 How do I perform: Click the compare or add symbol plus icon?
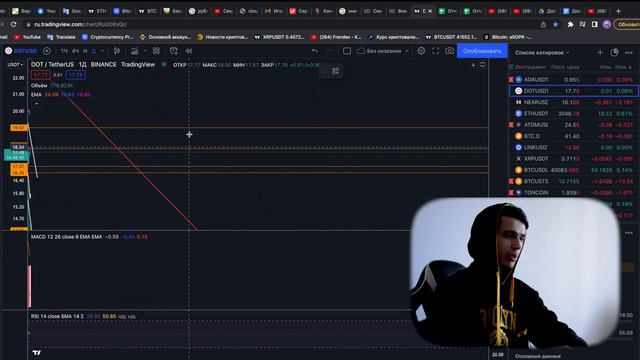(x=47, y=51)
